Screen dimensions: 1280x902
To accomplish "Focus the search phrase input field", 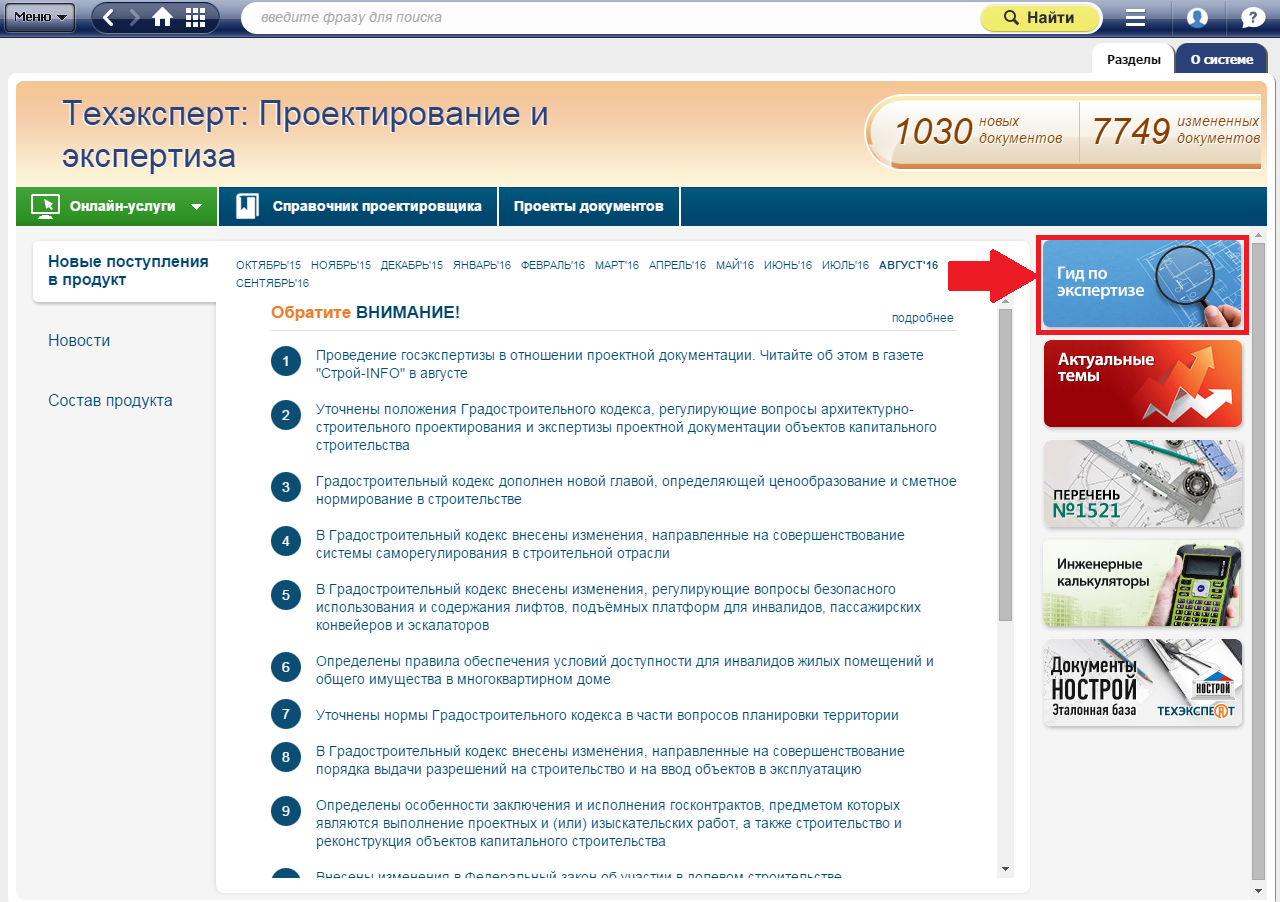I will (610, 18).
